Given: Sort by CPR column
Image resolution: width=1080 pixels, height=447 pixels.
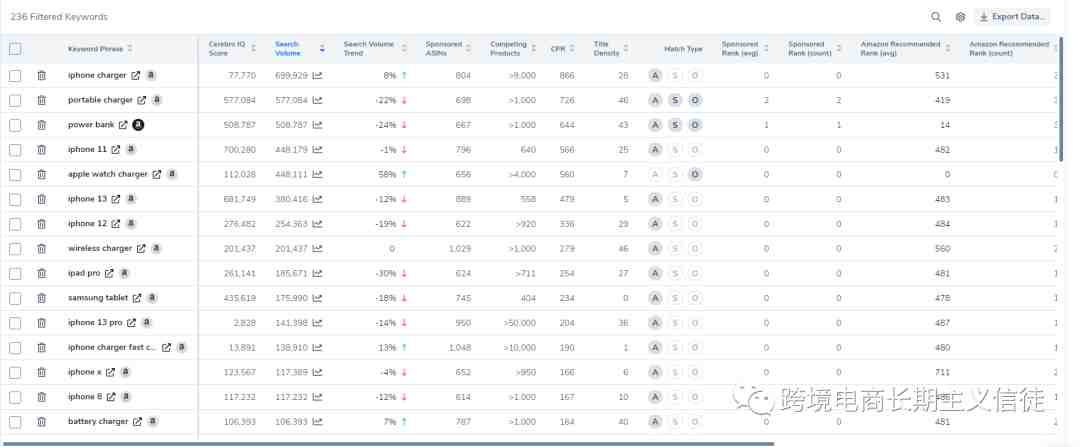Looking at the screenshot, I should pyautogui.click(x=572, y=49).
